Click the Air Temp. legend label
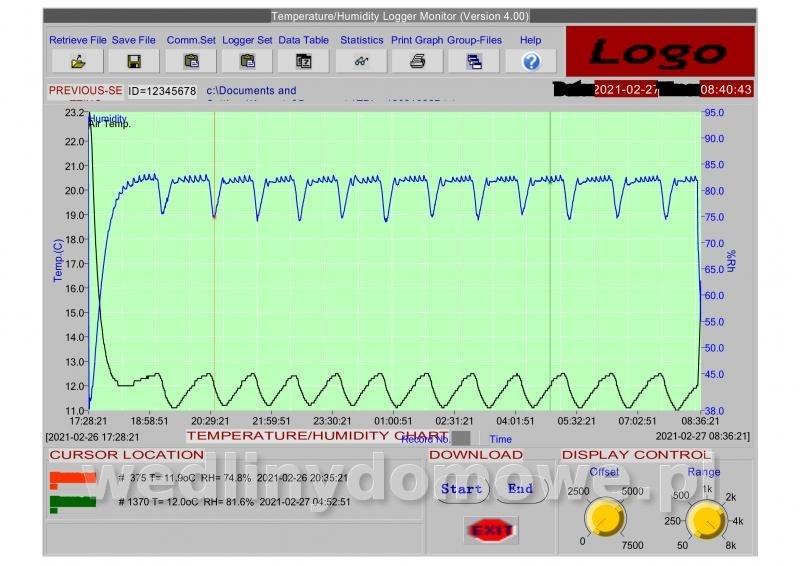Image resolution: width=800 pixels, height=566 pixels. tap(110, 124)
